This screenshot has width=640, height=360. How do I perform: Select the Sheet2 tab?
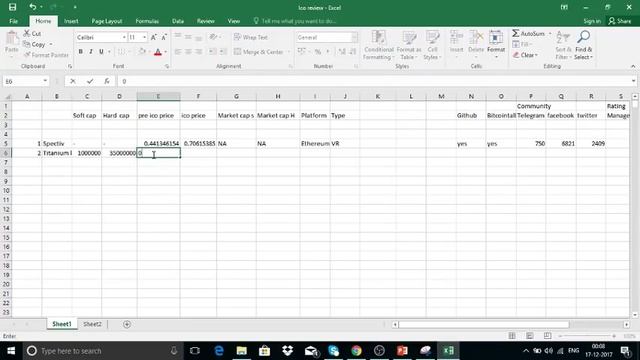tap(92, 324)
